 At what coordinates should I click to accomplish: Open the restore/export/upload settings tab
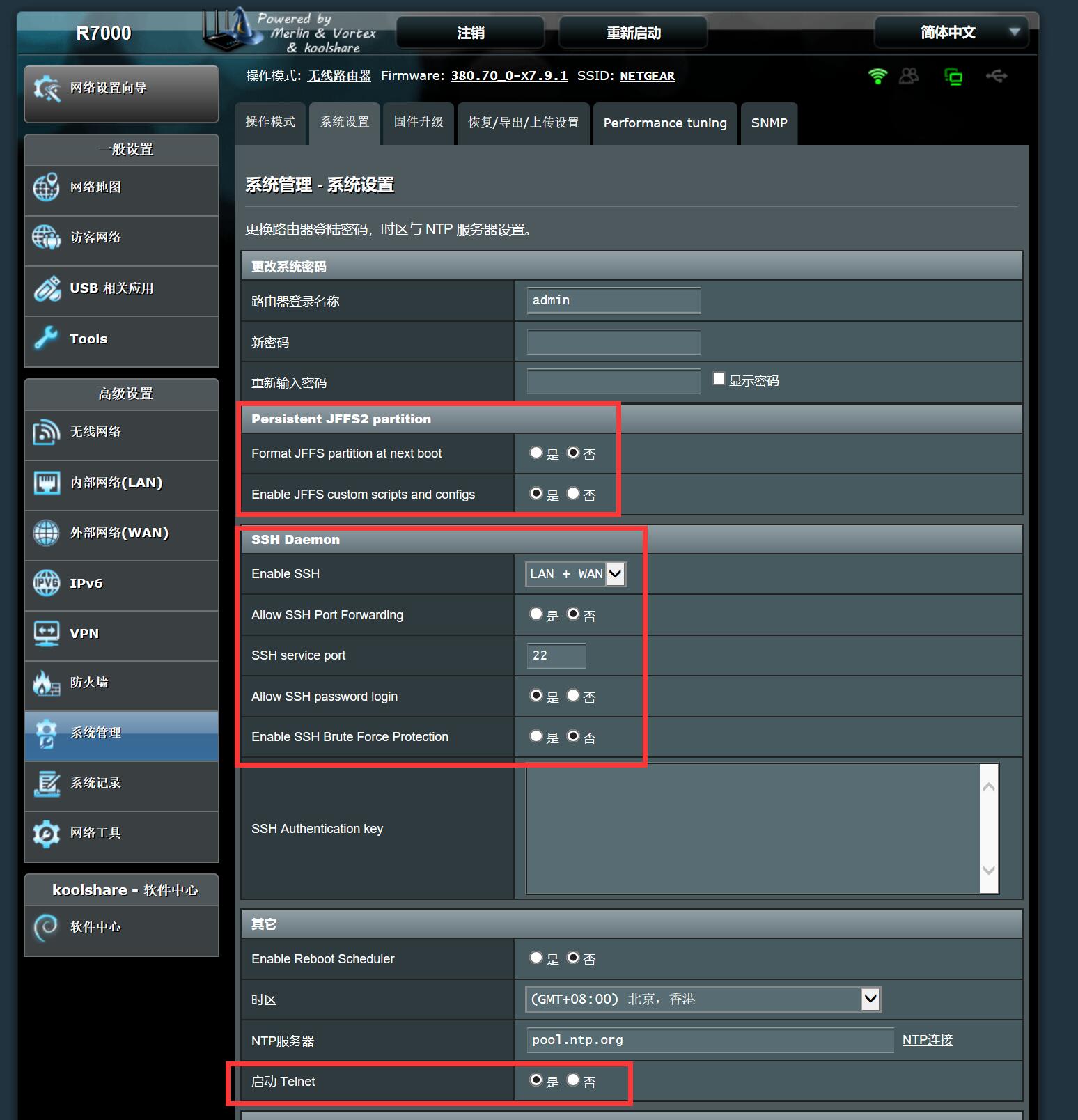pyautogui.click(x=524, y=123)
